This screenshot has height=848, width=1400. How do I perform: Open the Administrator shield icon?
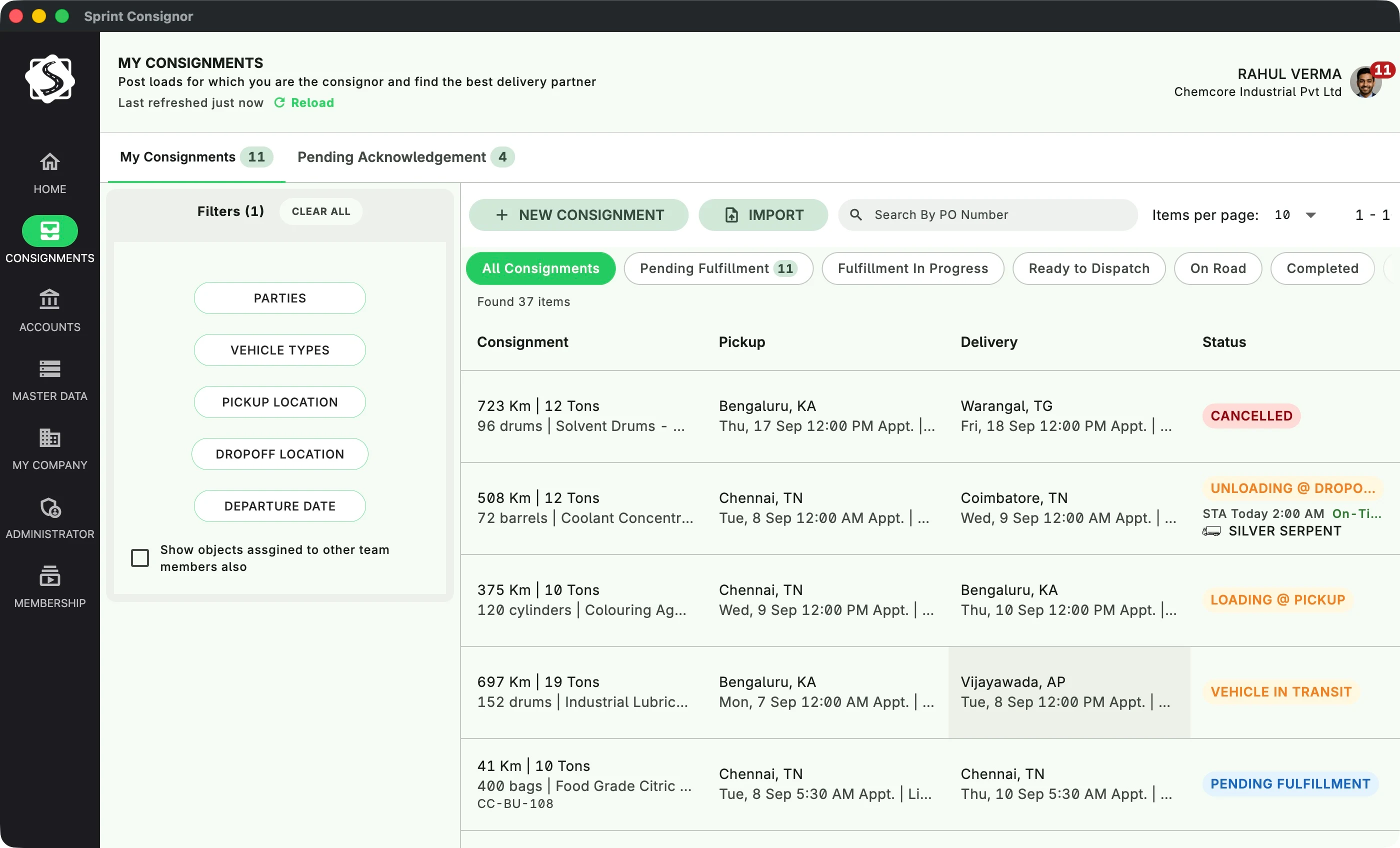point(50,507)
